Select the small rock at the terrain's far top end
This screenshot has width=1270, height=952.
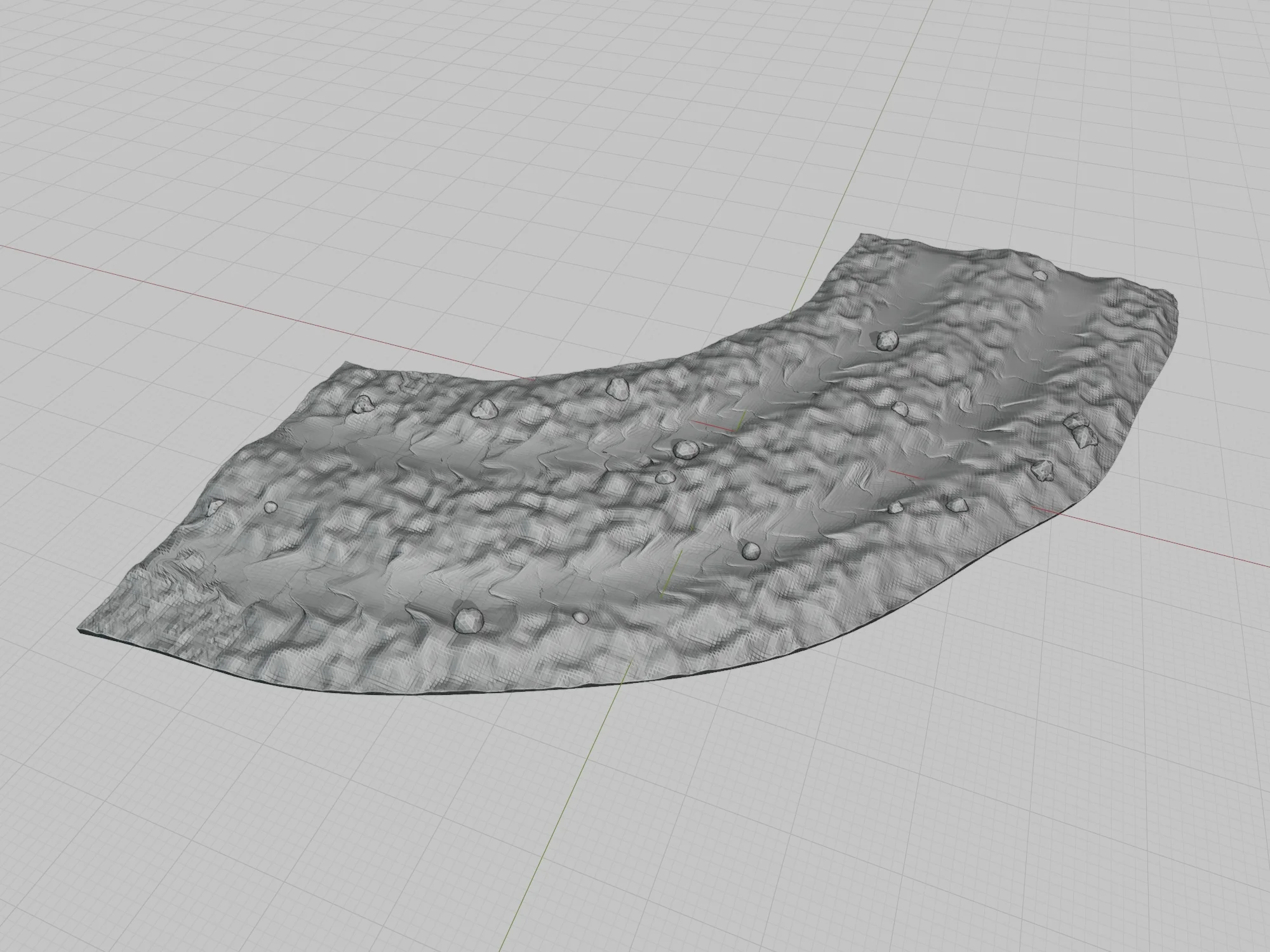1040,275
